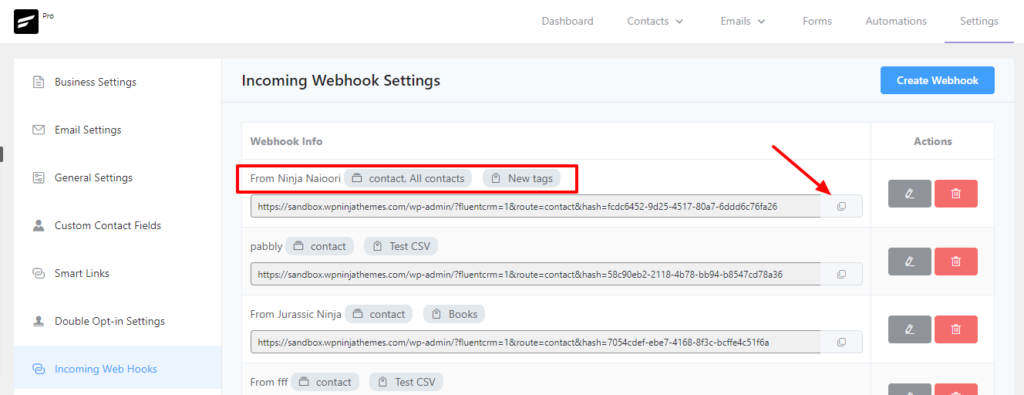Copy the pabbly webhook URL
The width and height of the screenshot is (1024, 395).
click(x=841, y=274)
